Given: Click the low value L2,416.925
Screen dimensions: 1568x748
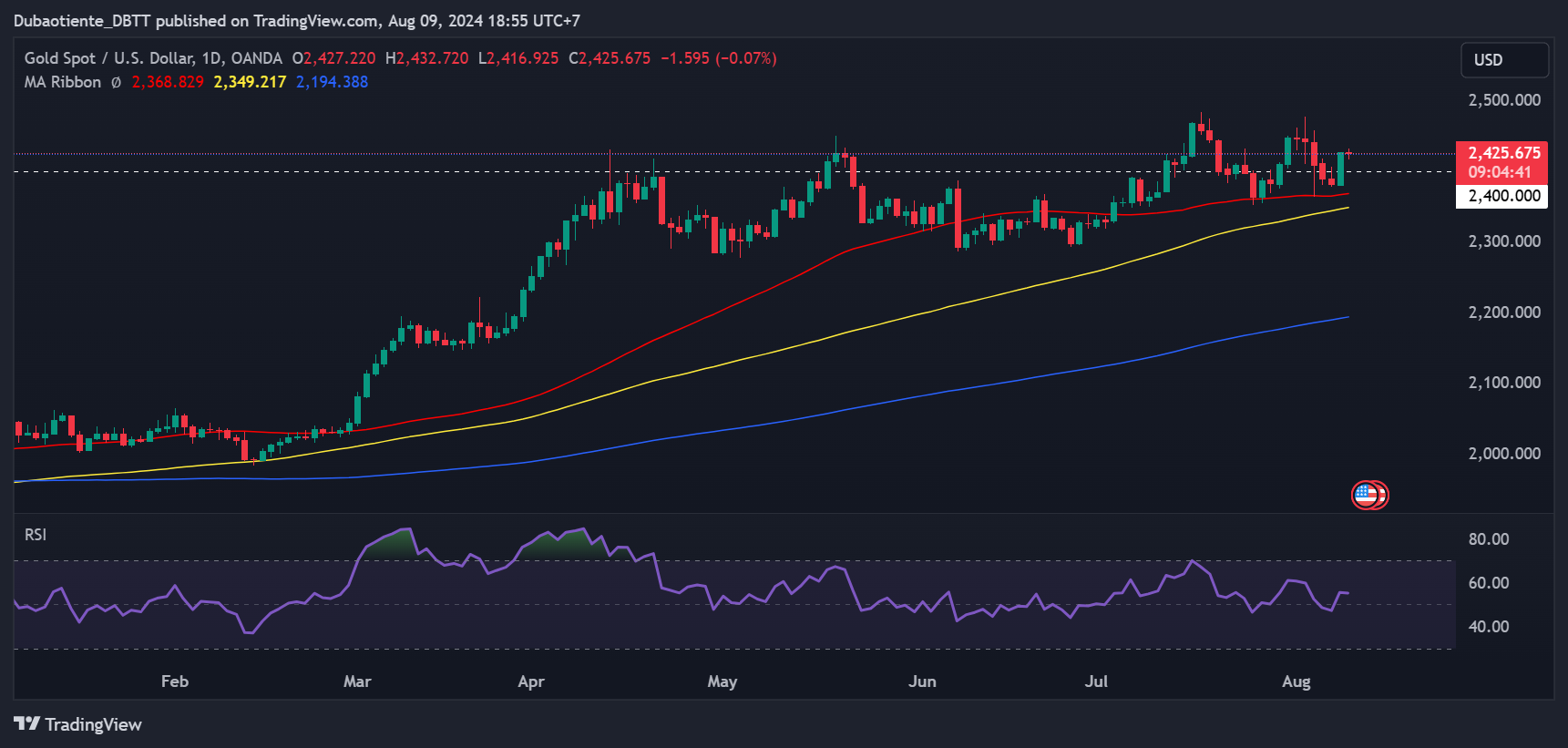Looking at the screenshot, I should tap(518, 58).
